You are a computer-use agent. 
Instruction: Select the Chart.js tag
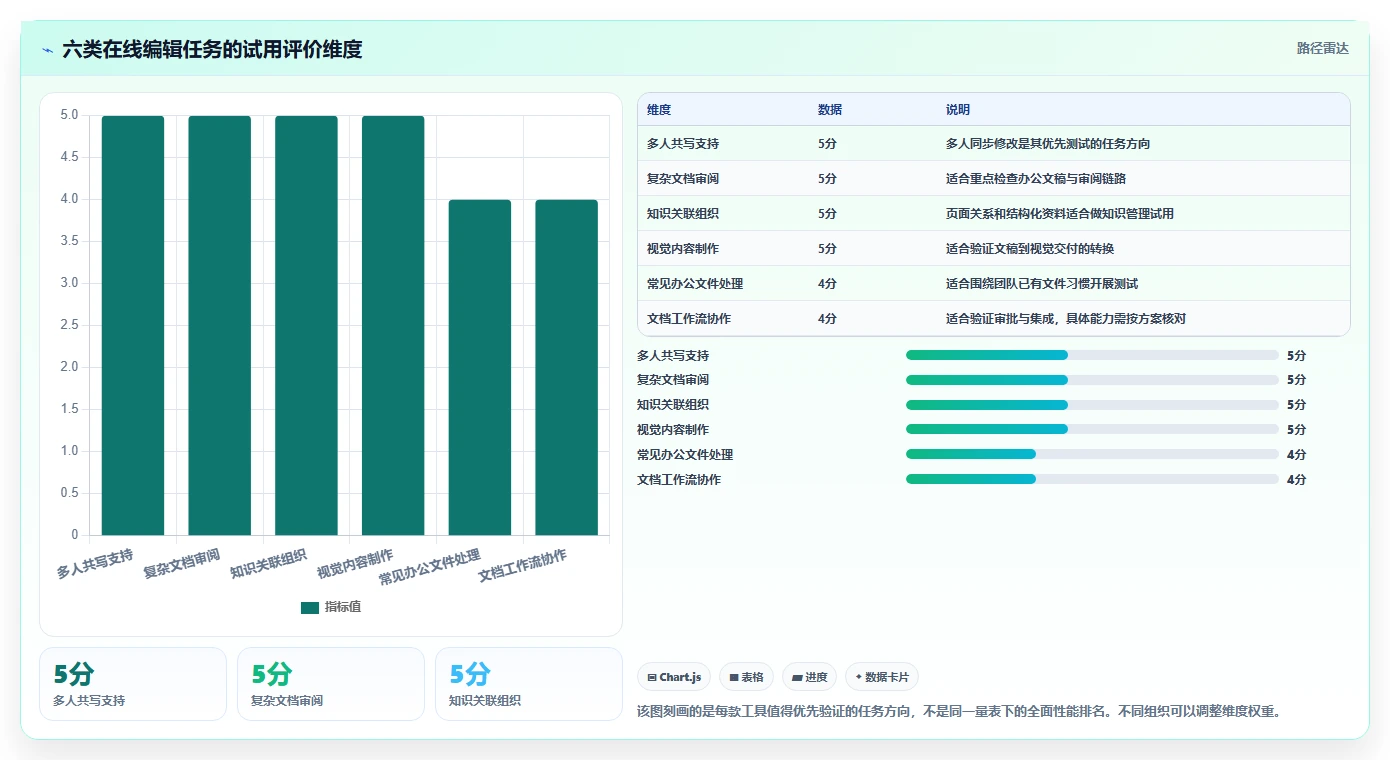[674, 677]
